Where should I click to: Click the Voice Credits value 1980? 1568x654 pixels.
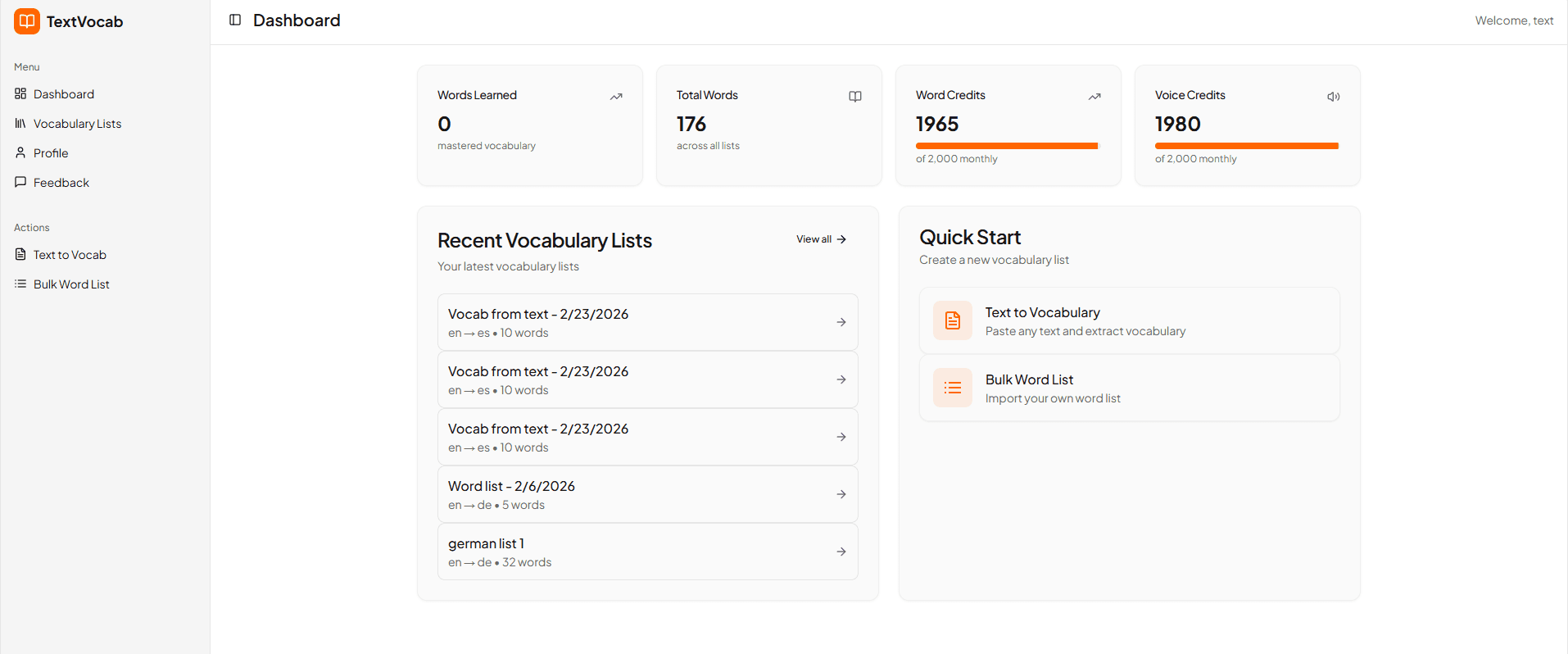click(x=1178, y=124)
